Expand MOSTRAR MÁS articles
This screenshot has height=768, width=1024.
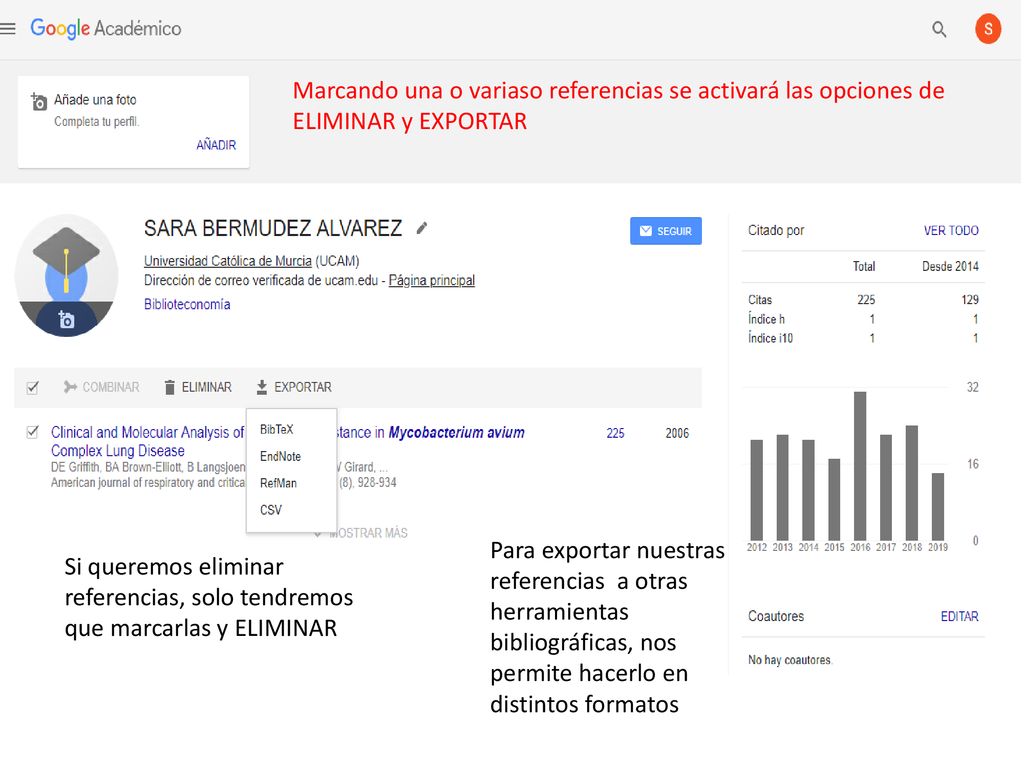[361, 533]
